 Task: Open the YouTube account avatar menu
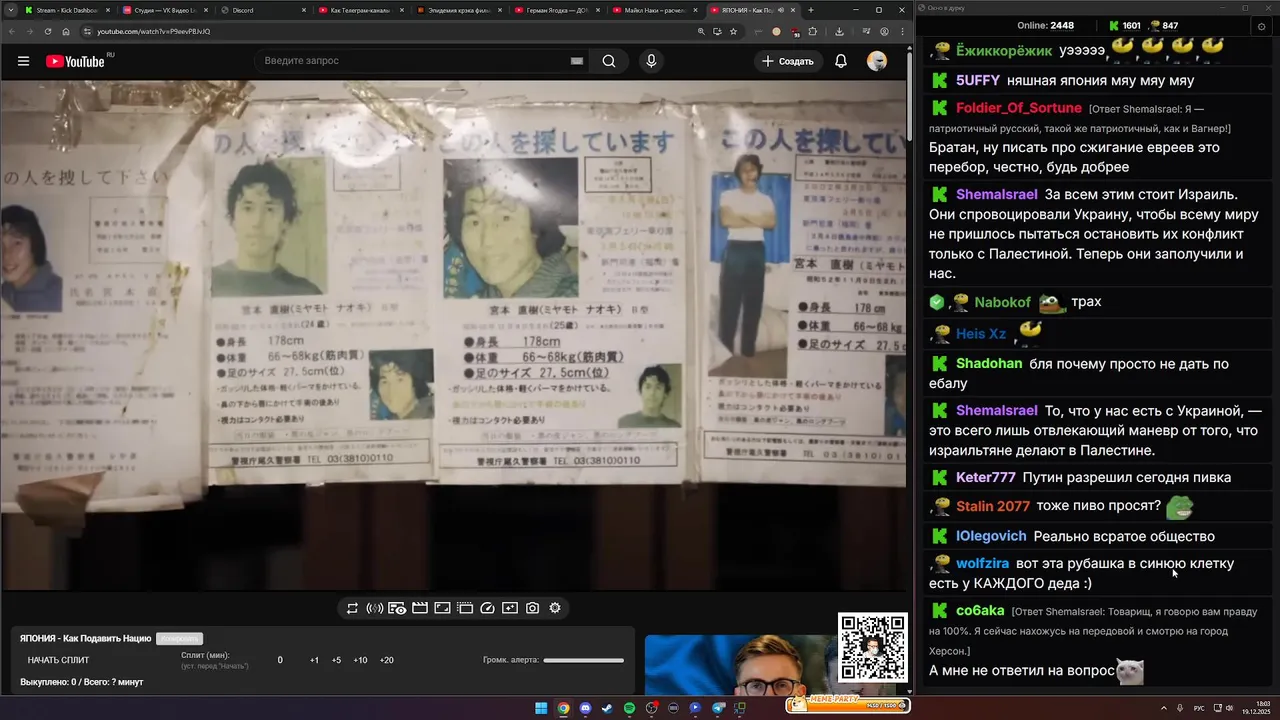[877, 61]
